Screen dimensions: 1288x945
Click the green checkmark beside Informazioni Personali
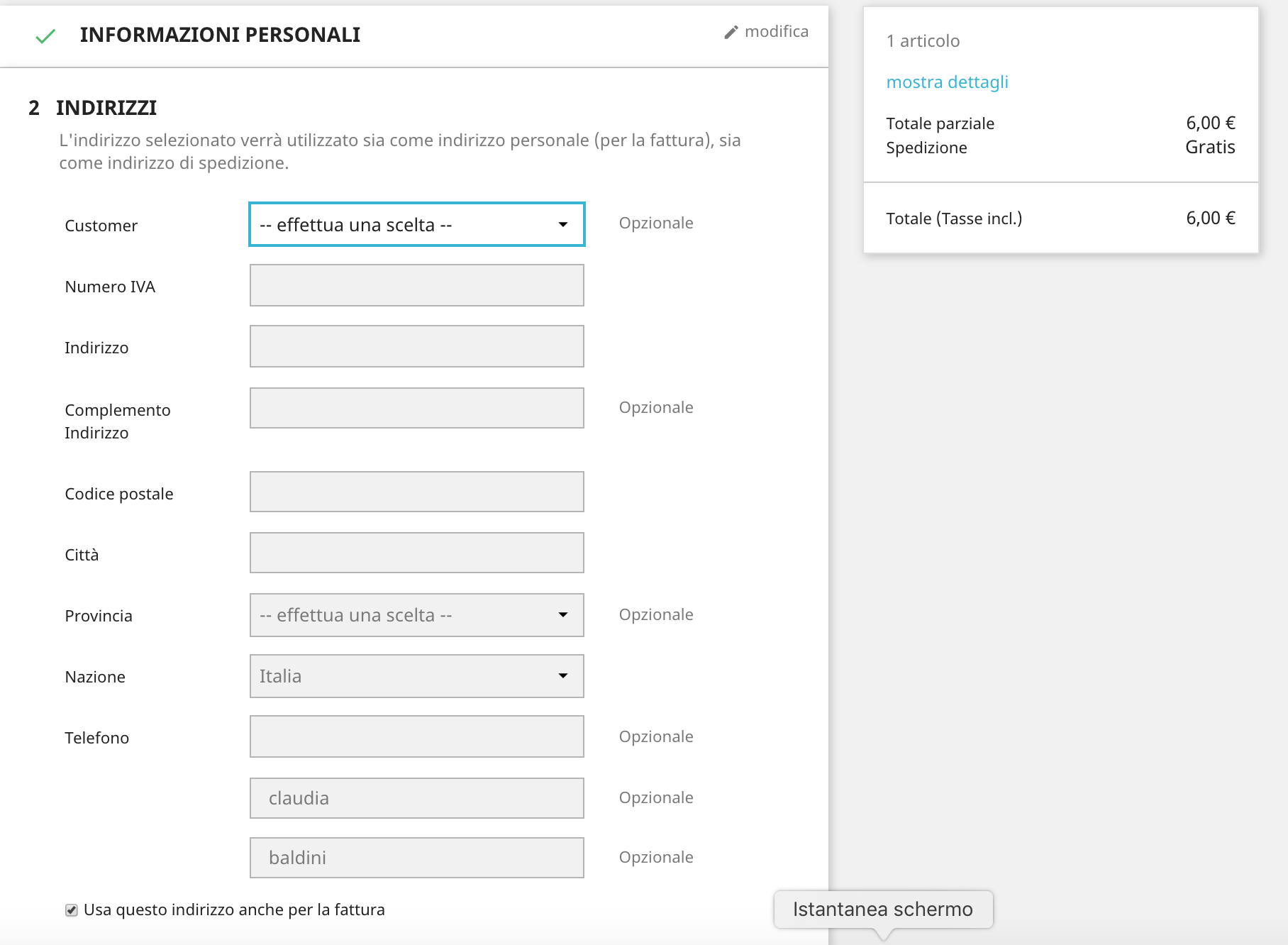[45, 36]
